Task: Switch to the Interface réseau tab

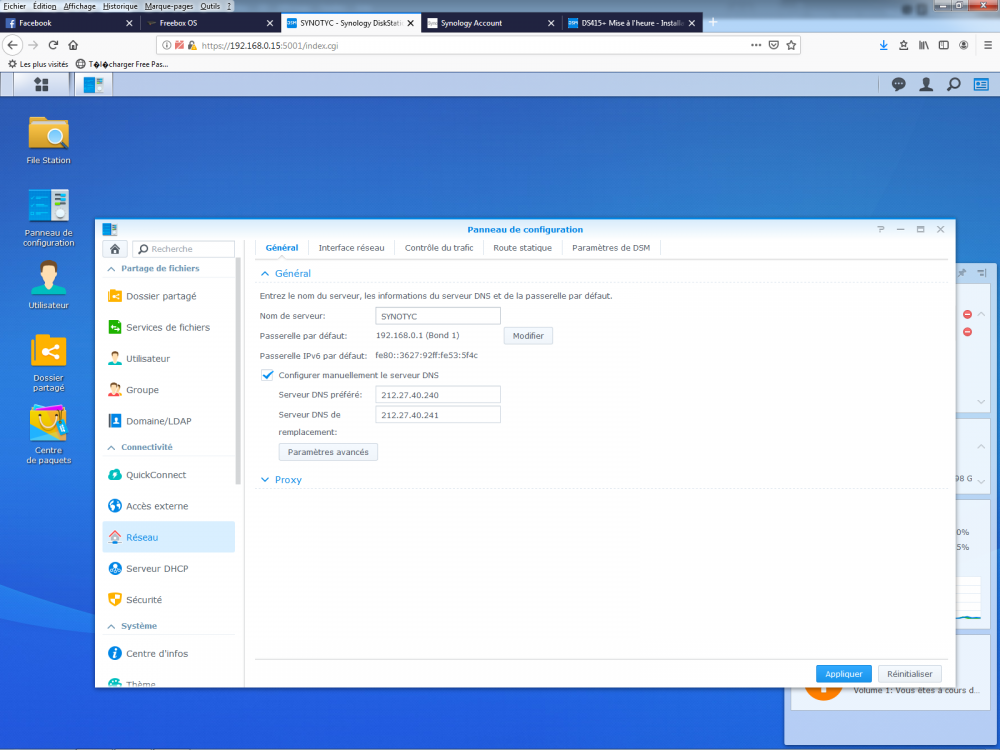Action: coord(351,247)
